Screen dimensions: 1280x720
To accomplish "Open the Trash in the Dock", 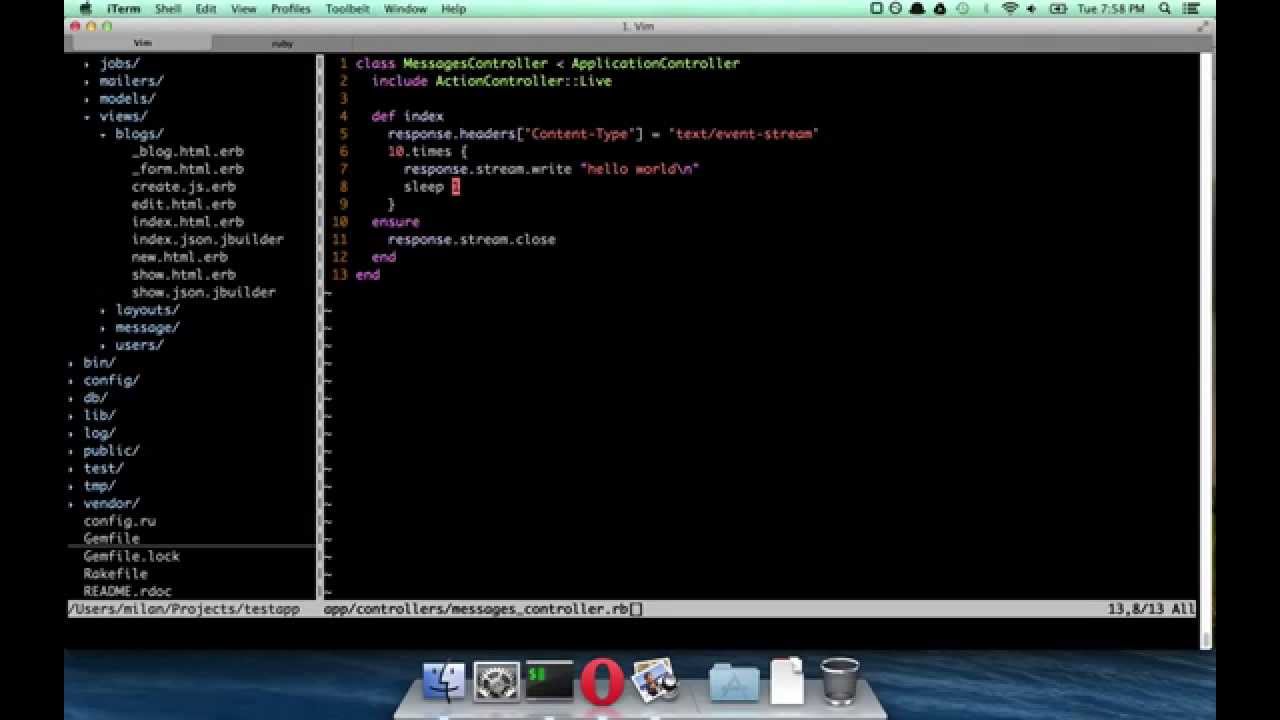I will click(x=839, y=681).
